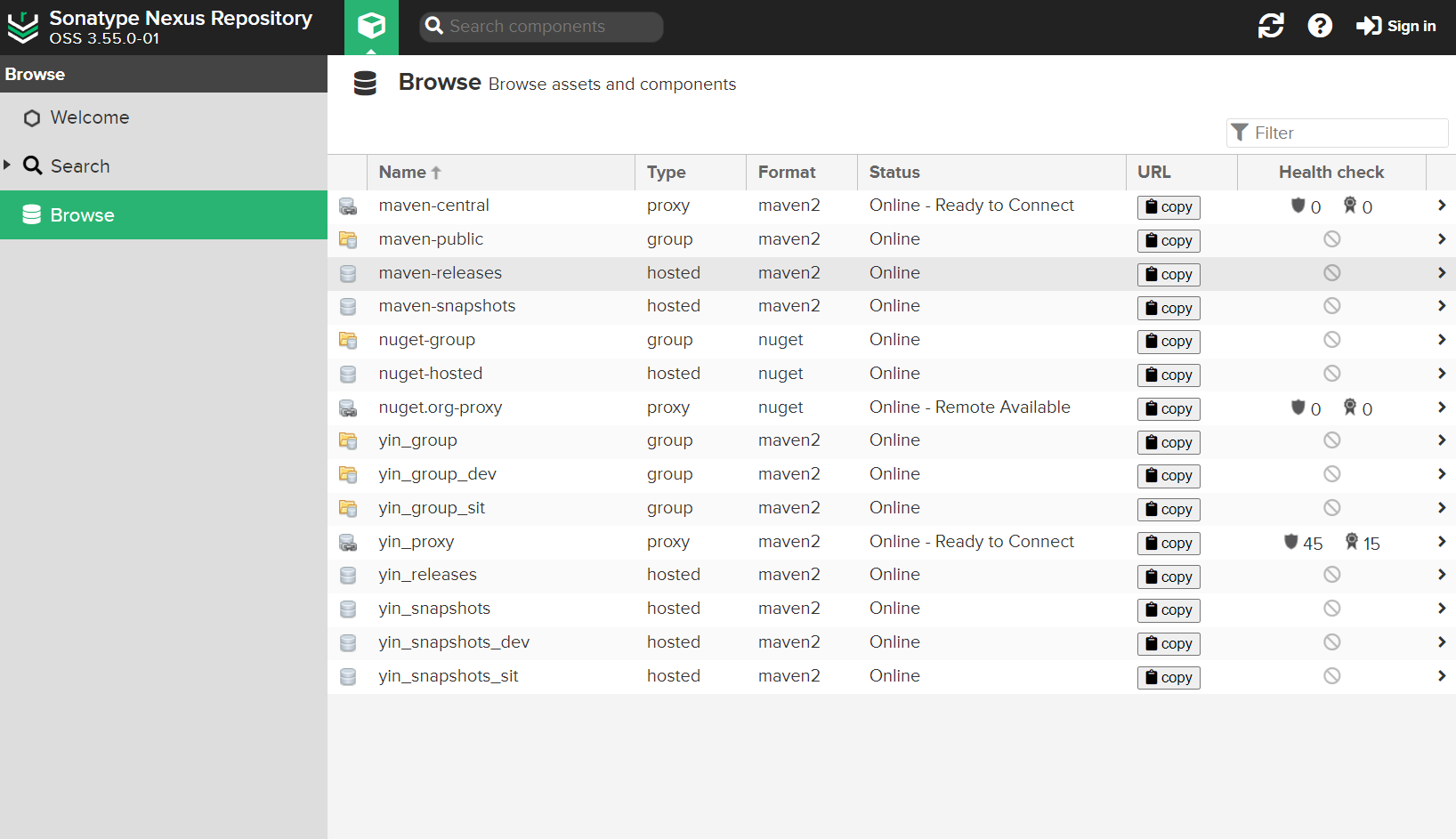Open yin_releases row chevron
The image size is (1456, 839).
pyautogui.click(x=1441, y=575)
